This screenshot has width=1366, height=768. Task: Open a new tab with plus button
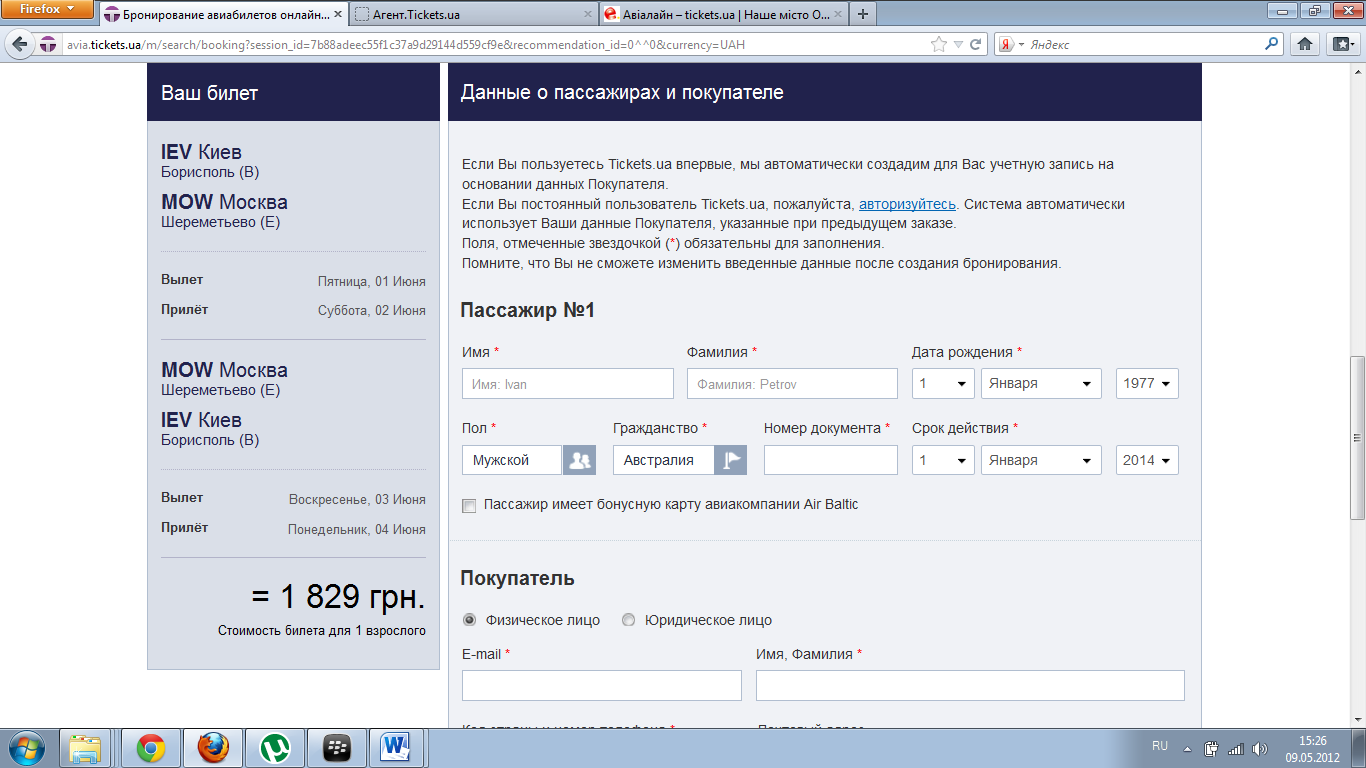pos(863,14)
